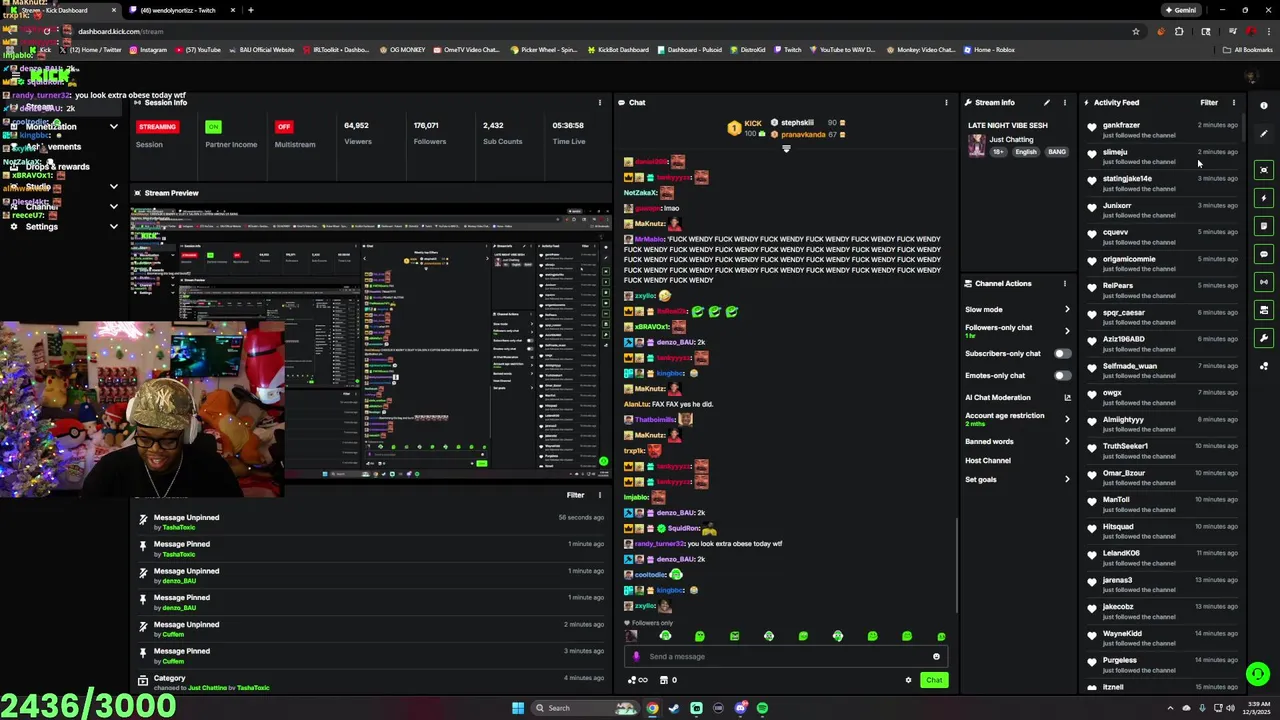1280x720 pixels.
Task: Click the dashboard.kick.com address bar
Action: [600, 31]
